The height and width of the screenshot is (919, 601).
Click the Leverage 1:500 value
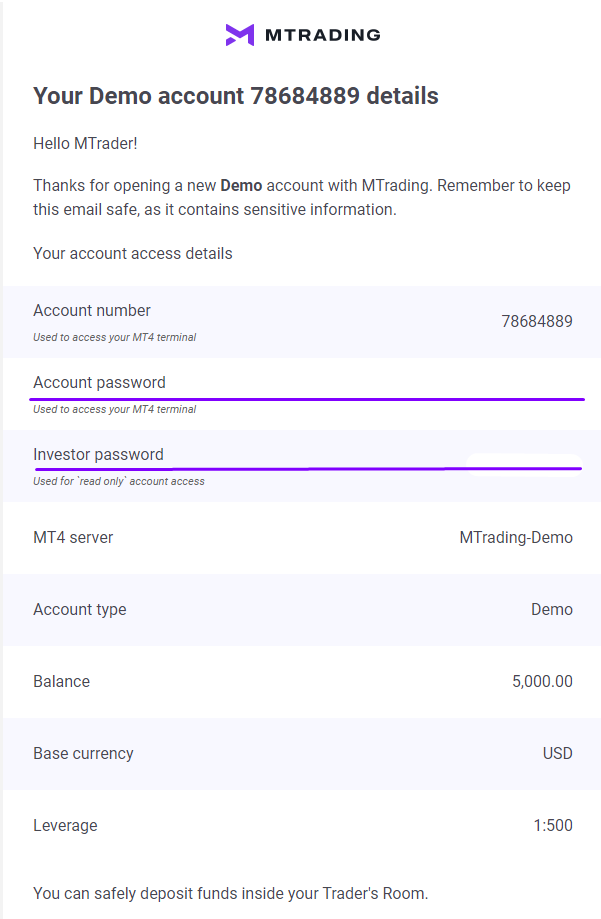553,825
